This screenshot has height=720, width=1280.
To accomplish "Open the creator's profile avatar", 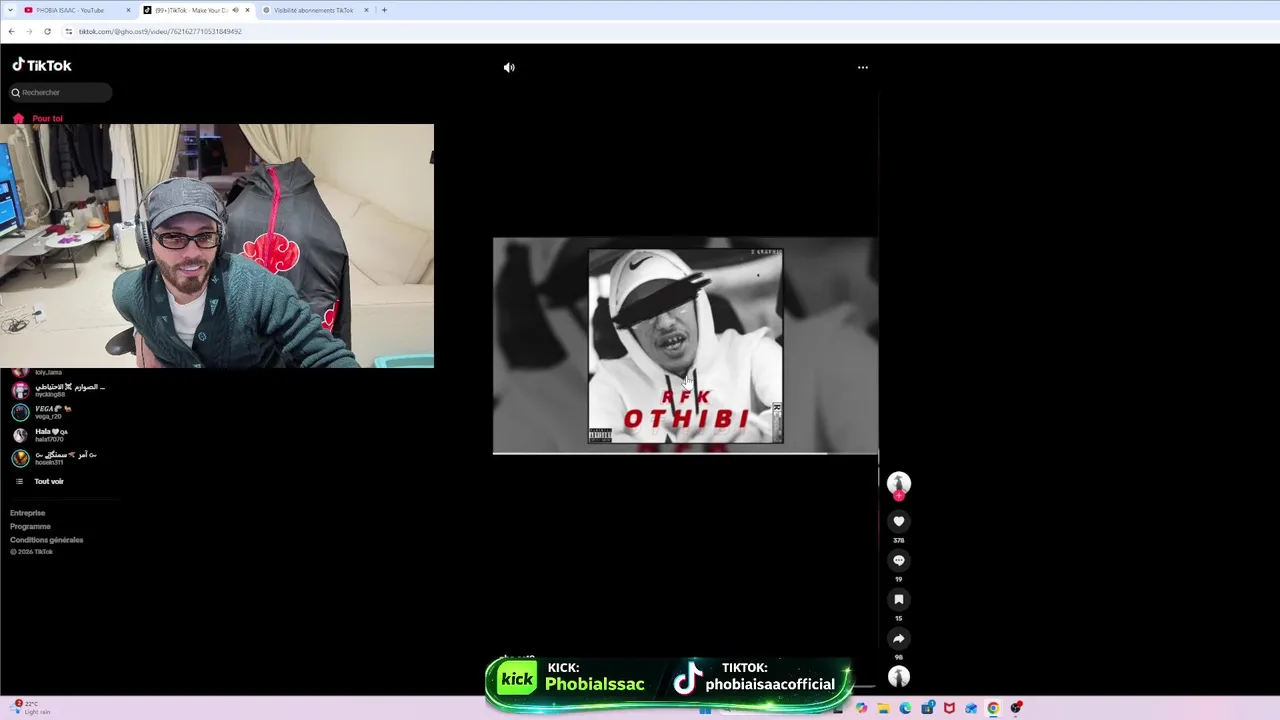I will pyautogui.click(x=898, y=483).
